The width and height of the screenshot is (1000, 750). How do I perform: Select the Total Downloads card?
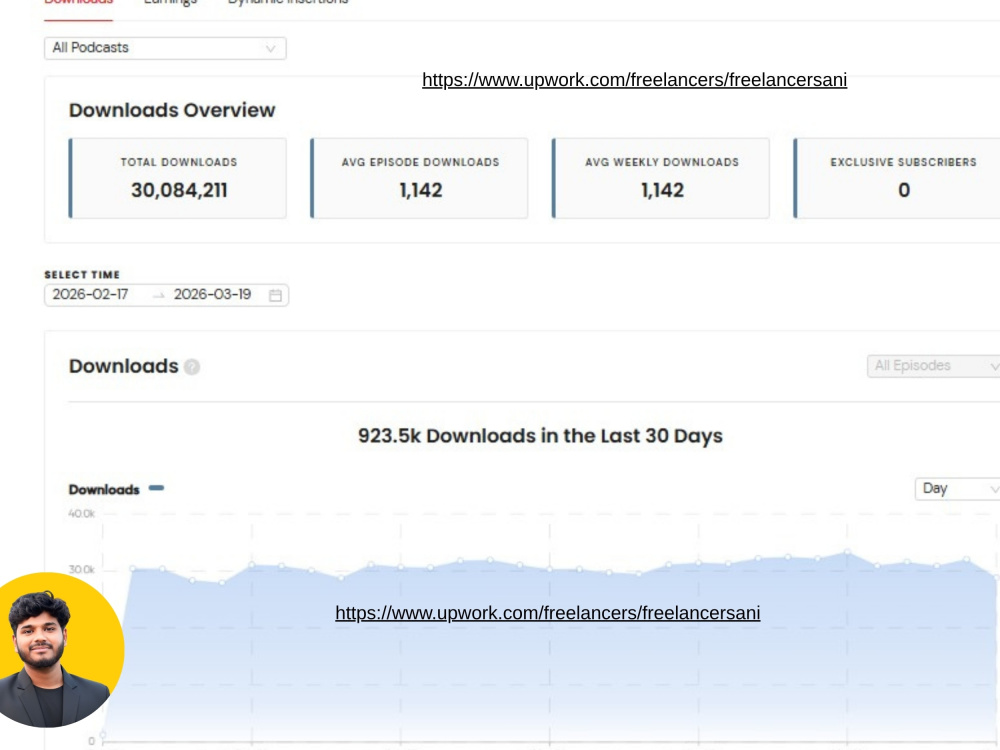[178, 179]
